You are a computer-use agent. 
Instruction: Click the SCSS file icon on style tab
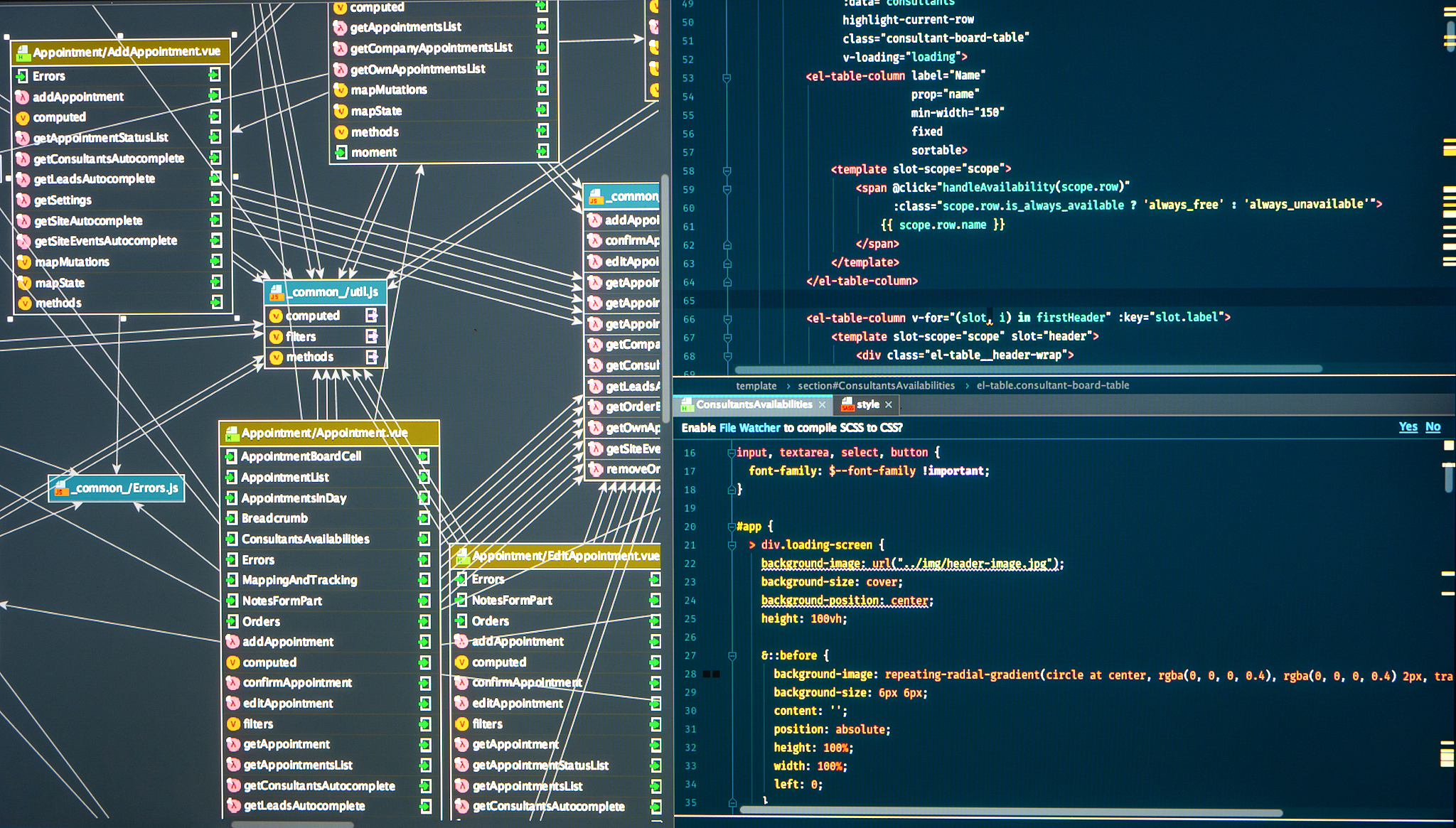(x=847, y=404)
